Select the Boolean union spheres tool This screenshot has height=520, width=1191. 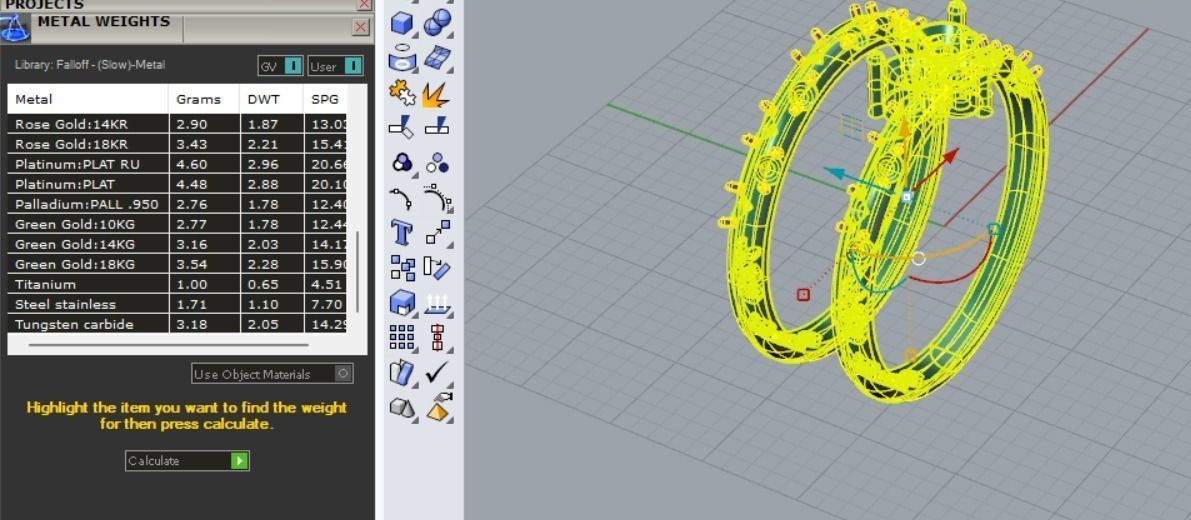[437, 23]
